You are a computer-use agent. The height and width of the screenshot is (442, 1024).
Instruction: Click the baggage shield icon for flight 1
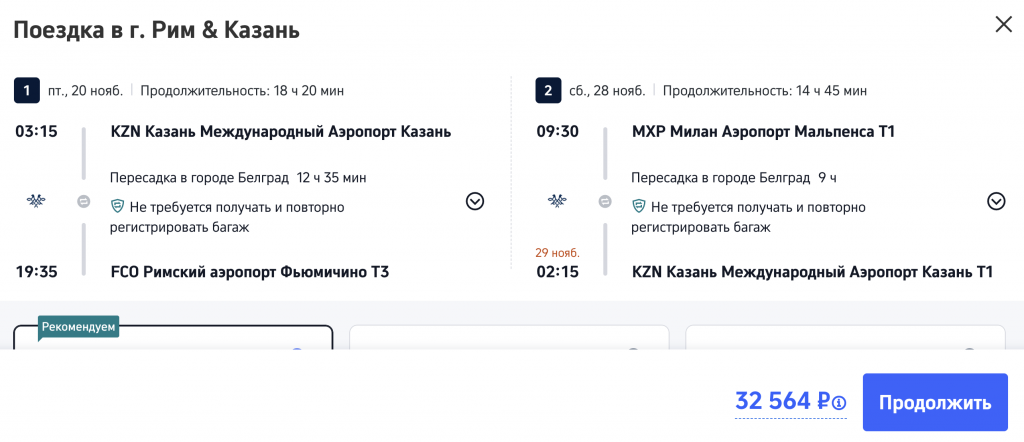click(117, 207)
